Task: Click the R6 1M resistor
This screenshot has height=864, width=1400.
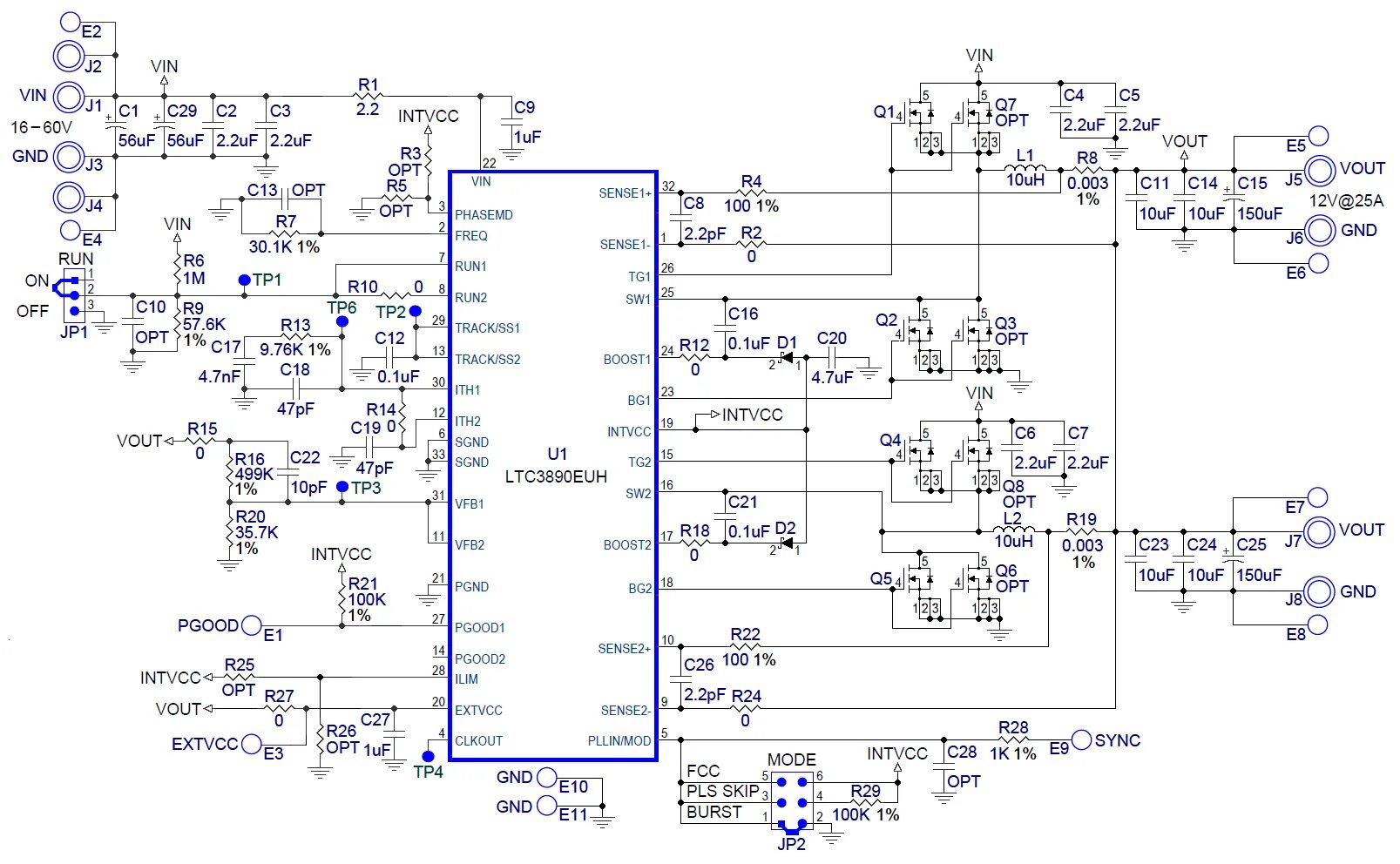Action: click(178, 267)
